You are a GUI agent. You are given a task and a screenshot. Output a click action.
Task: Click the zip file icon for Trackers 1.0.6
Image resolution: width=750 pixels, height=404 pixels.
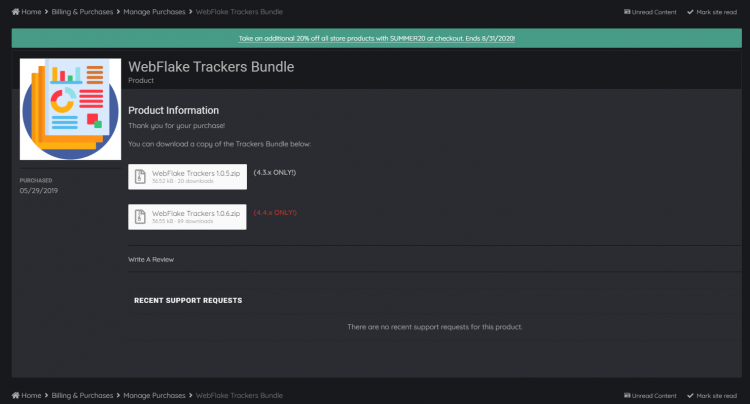point(141,216)
